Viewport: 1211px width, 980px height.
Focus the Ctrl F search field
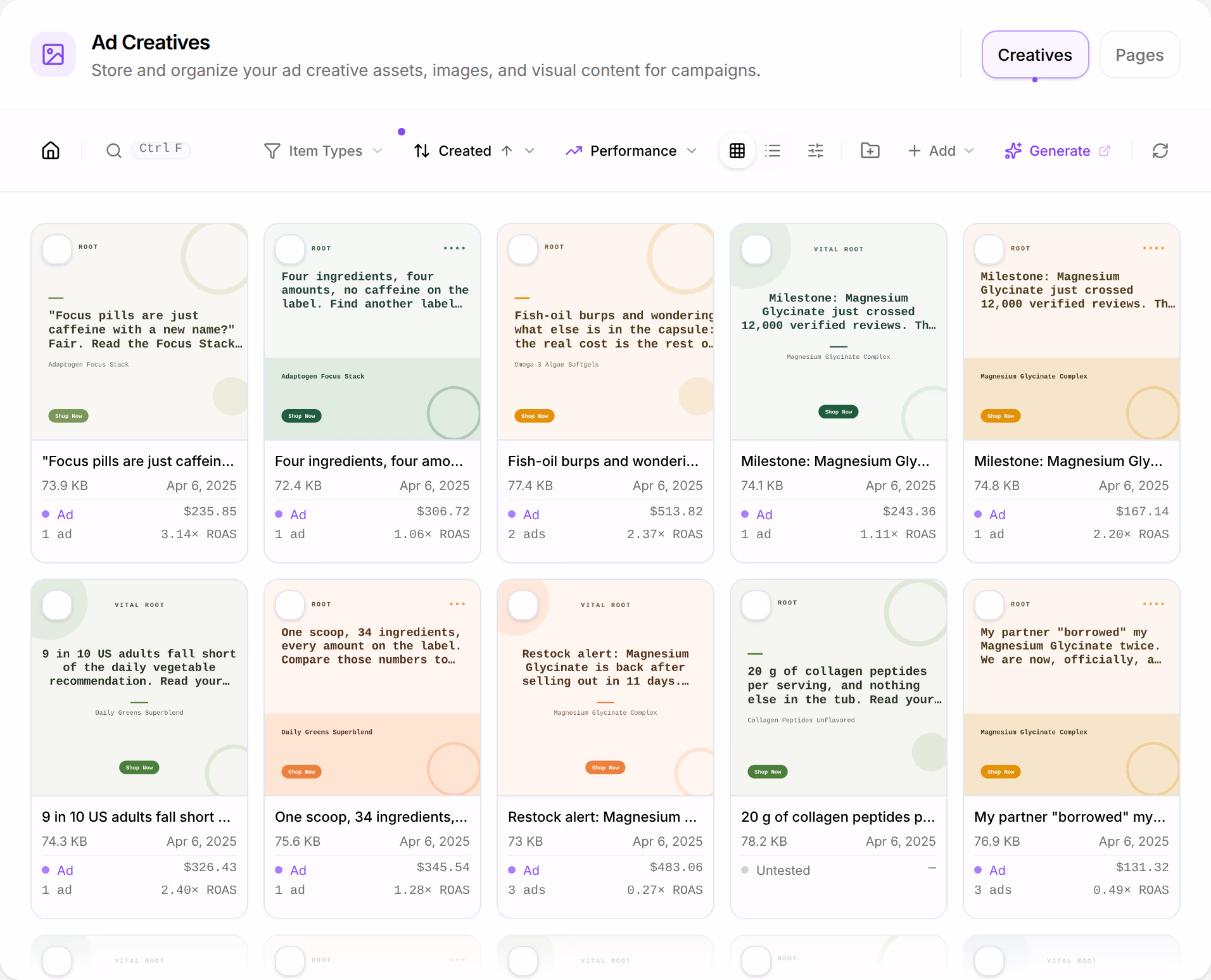pos(161,149)
